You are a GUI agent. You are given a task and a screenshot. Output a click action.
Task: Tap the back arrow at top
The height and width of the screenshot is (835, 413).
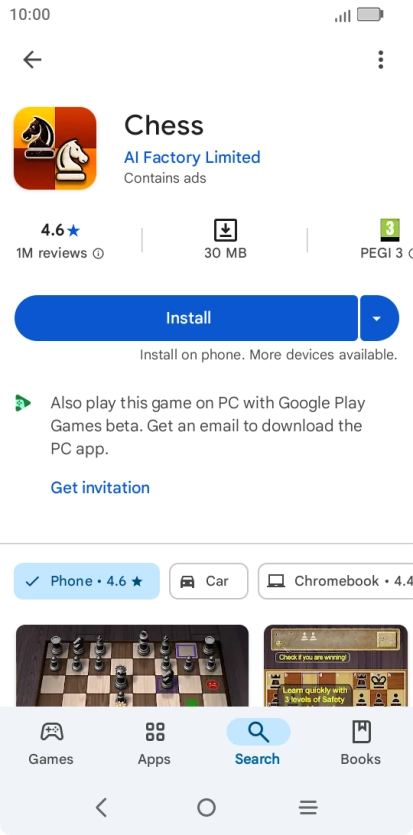[x=32, y=60]
